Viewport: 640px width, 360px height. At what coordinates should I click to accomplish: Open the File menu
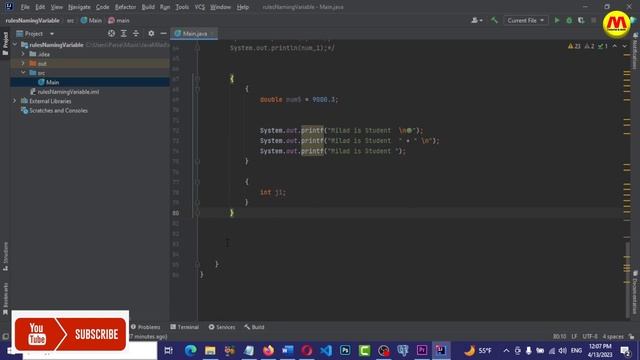[x=25, y=7]
